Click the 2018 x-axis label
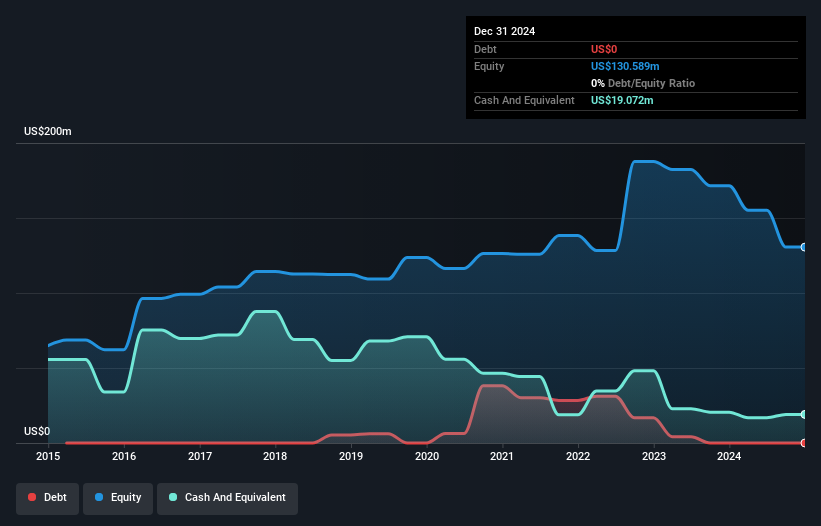The image size is (821, 526). coord(275,456)
